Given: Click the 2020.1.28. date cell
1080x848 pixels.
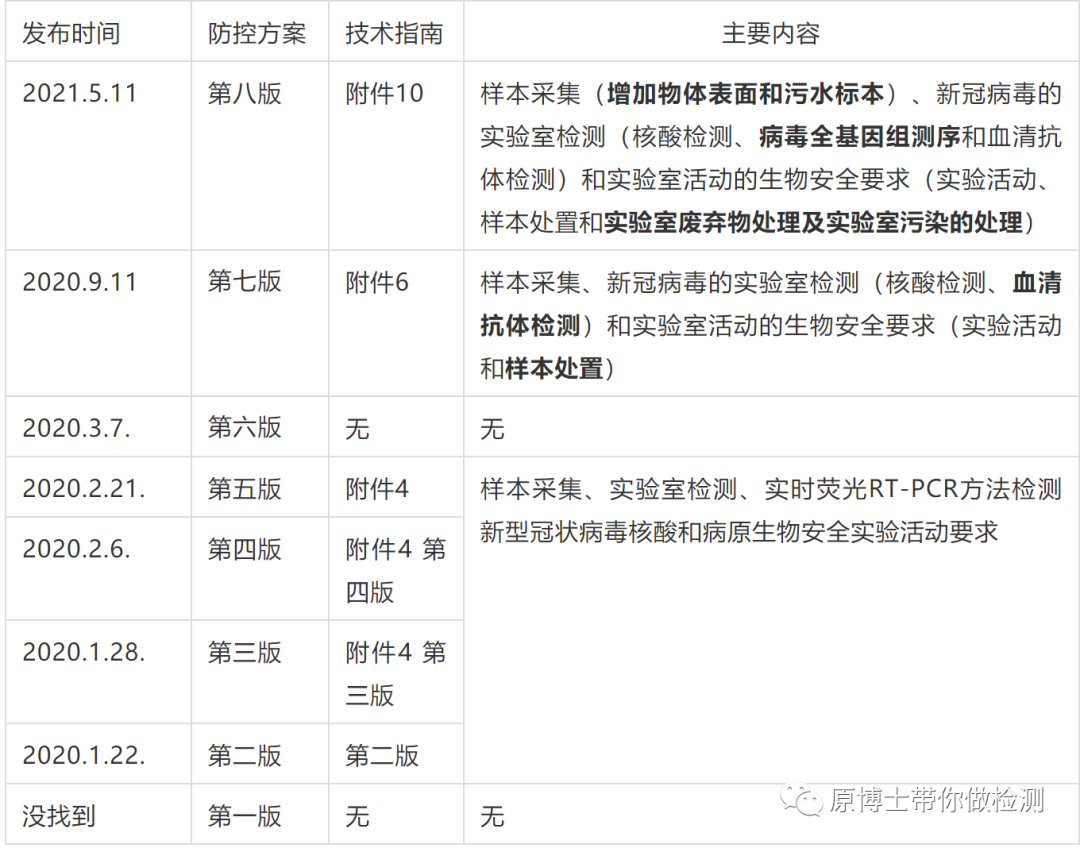Looking at the screenshot, I should [x=84, y=653].
